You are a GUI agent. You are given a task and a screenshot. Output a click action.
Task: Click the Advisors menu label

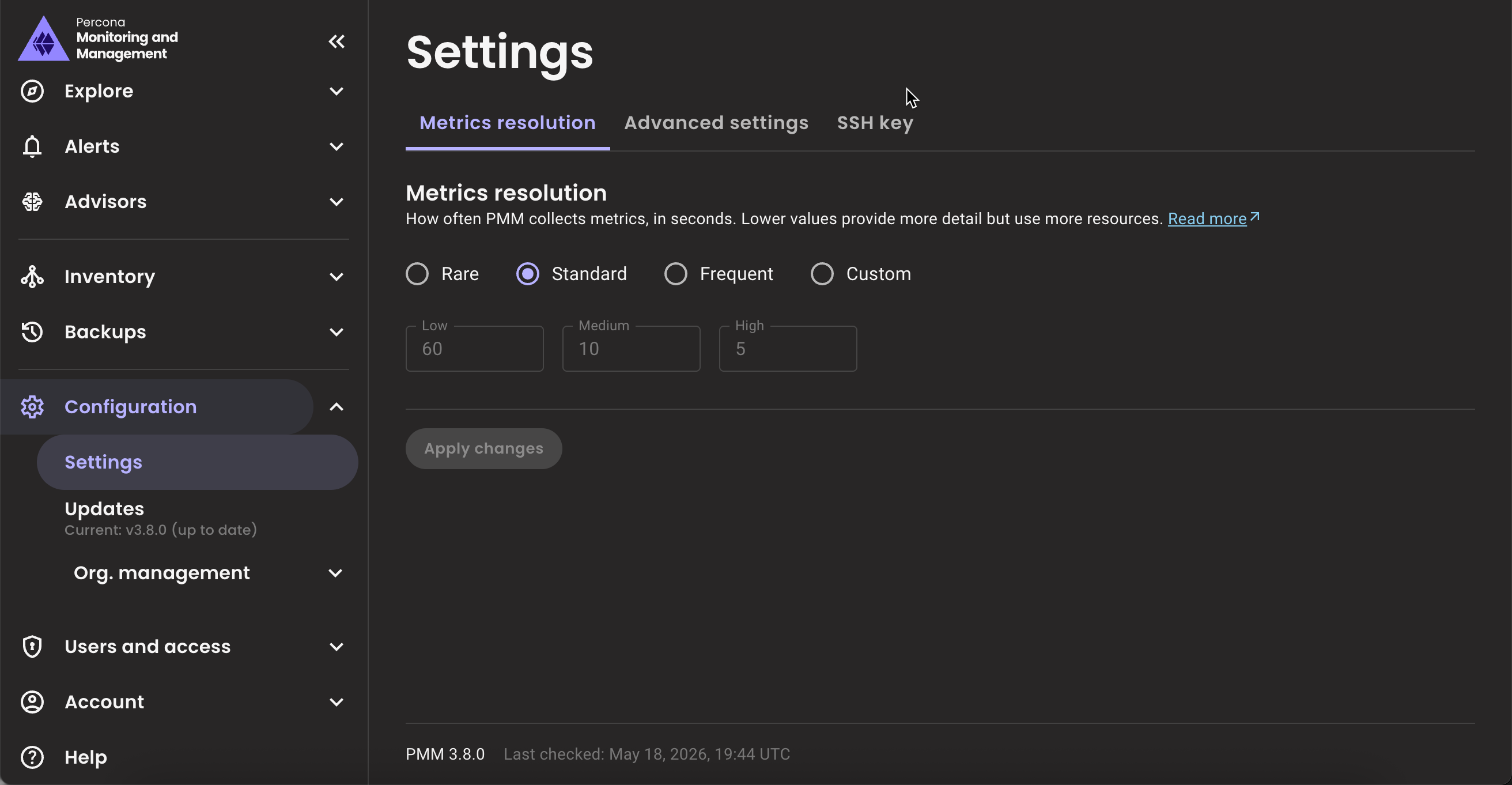pos(105,201)
